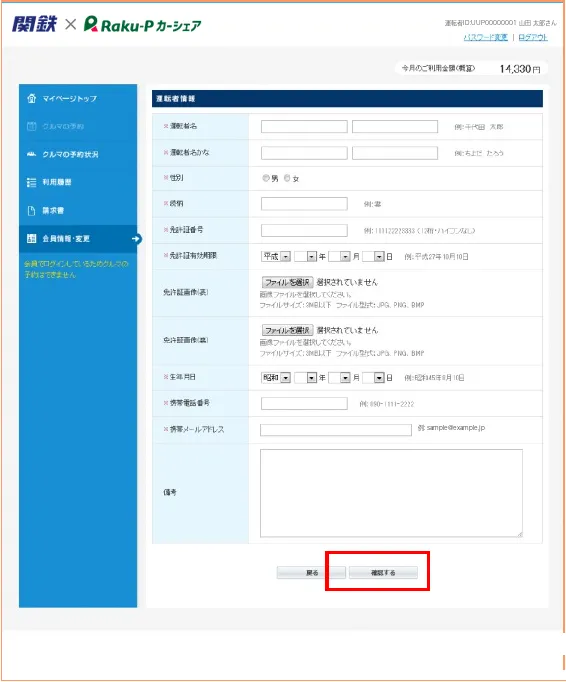Focus the first 運転者名かな field
The width and height of the screenshot is (566, 682).
(x=304, y=153)
